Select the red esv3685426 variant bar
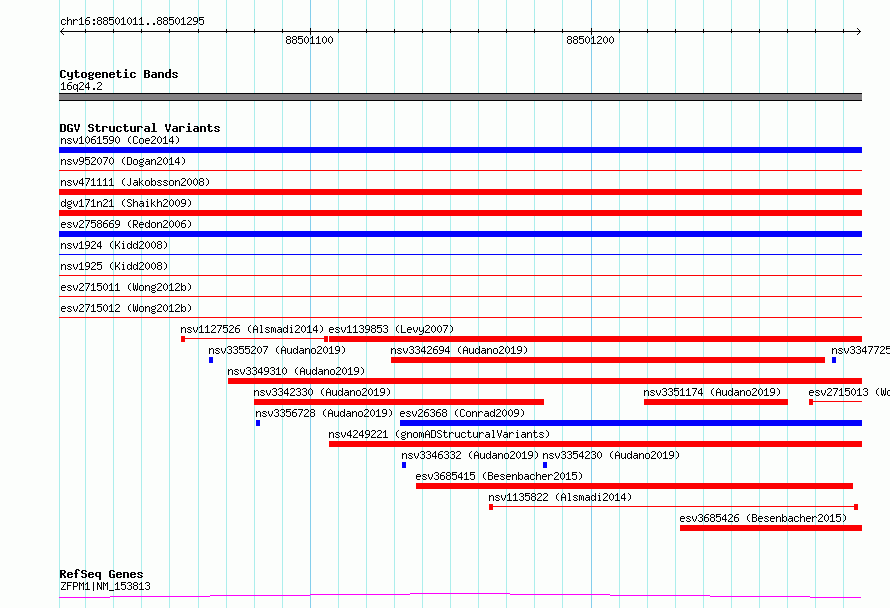 (x=771, y=529)
